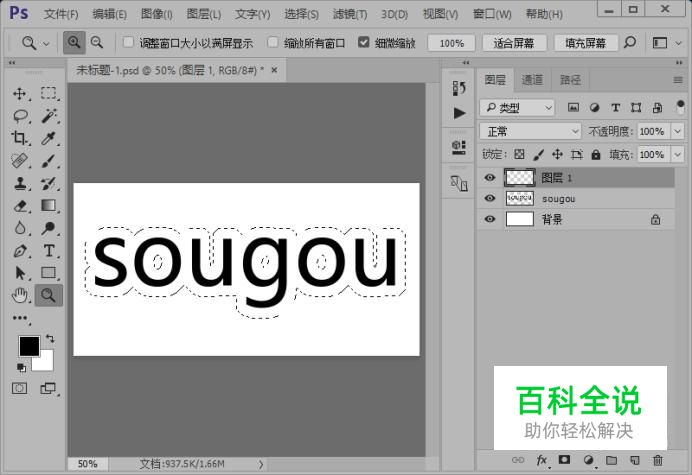Expand the opacity 不透明度 slider arrow

click(677, 131)
